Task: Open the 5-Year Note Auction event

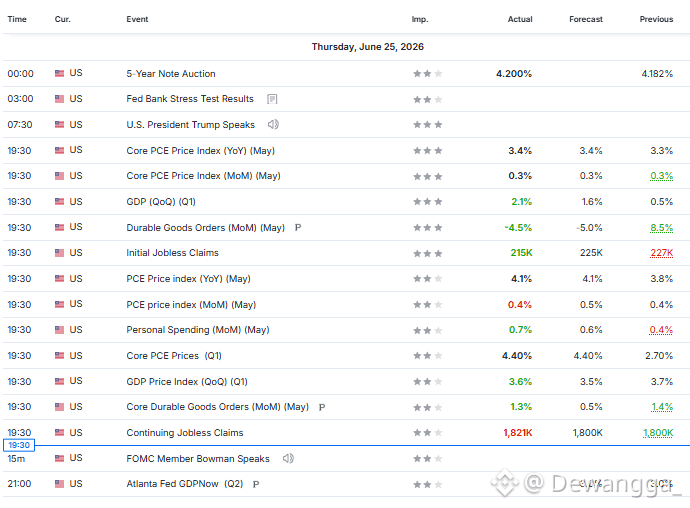Action: pos(171,74)
